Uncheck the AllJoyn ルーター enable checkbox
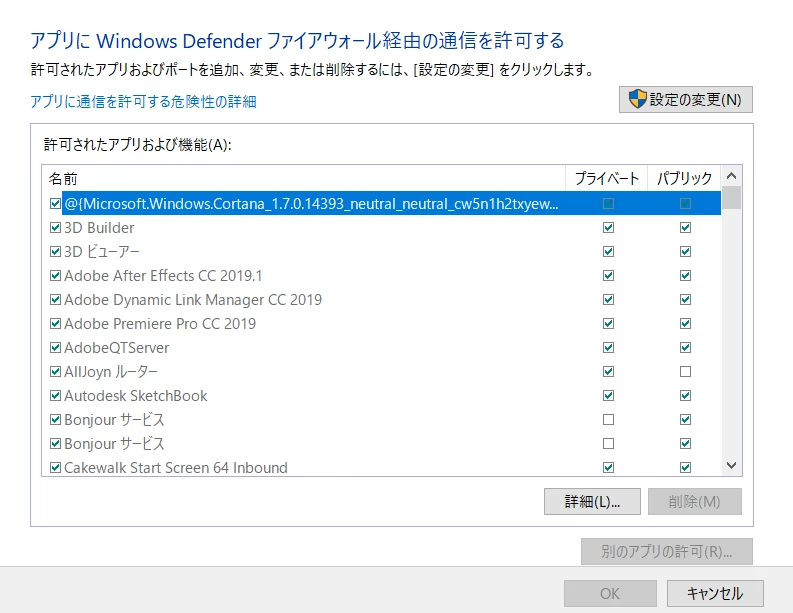This screenshot has width=793, height=613. pyautogui.click(x=56, y=372)
